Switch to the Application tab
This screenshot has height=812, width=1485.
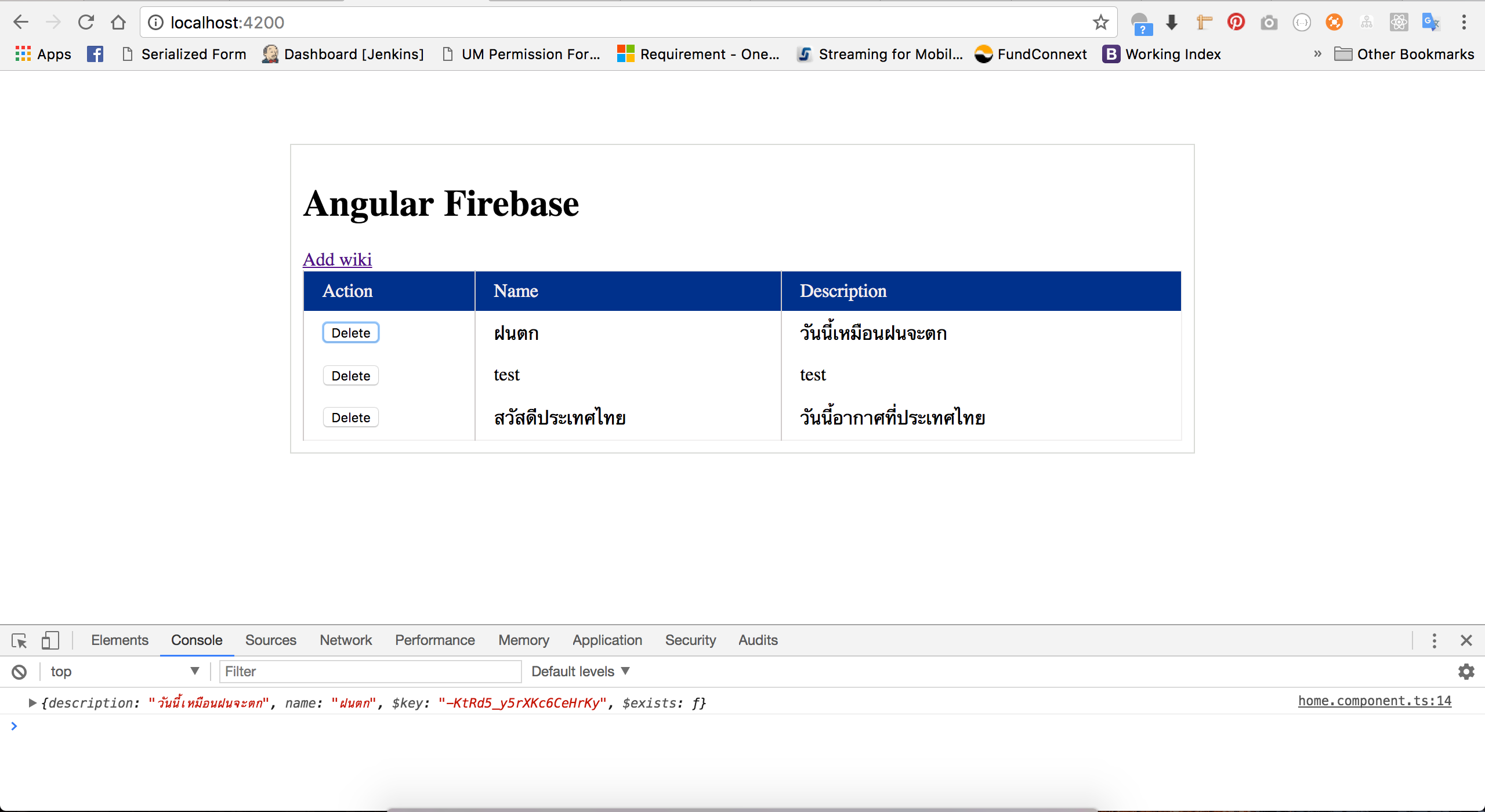[607, 640]
